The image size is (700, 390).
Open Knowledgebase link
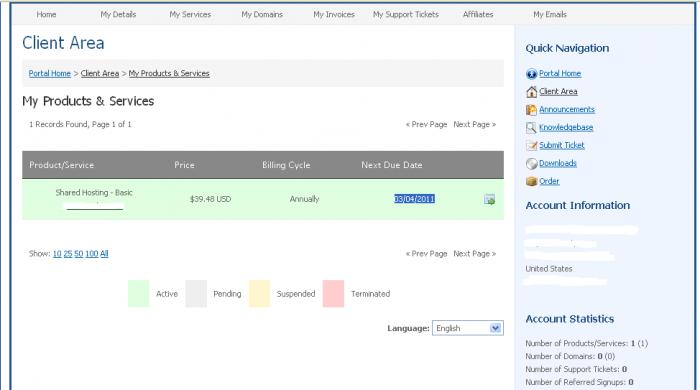point(566,127)
